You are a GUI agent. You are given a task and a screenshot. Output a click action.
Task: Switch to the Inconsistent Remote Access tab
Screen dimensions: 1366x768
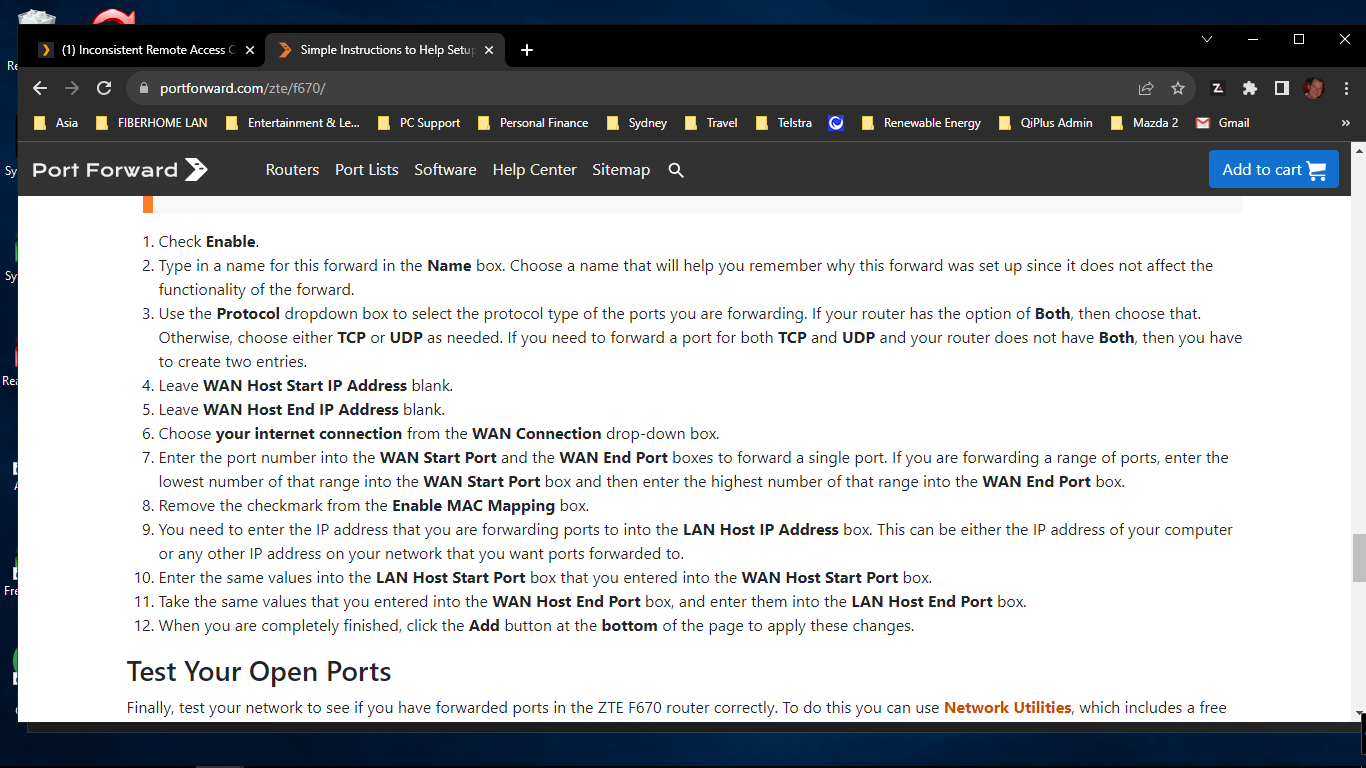(146, 50)
